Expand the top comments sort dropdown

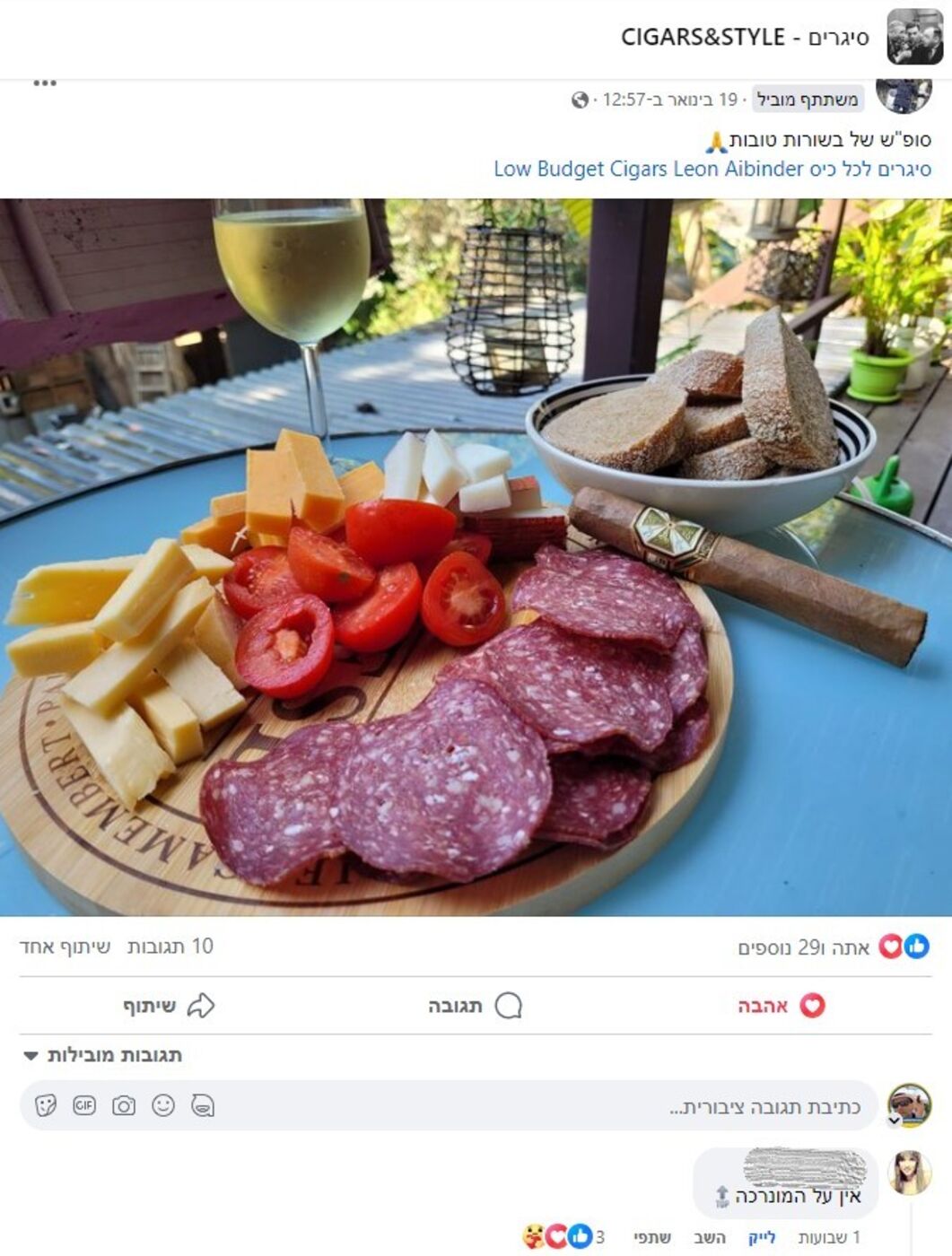tap(104, 1055)
